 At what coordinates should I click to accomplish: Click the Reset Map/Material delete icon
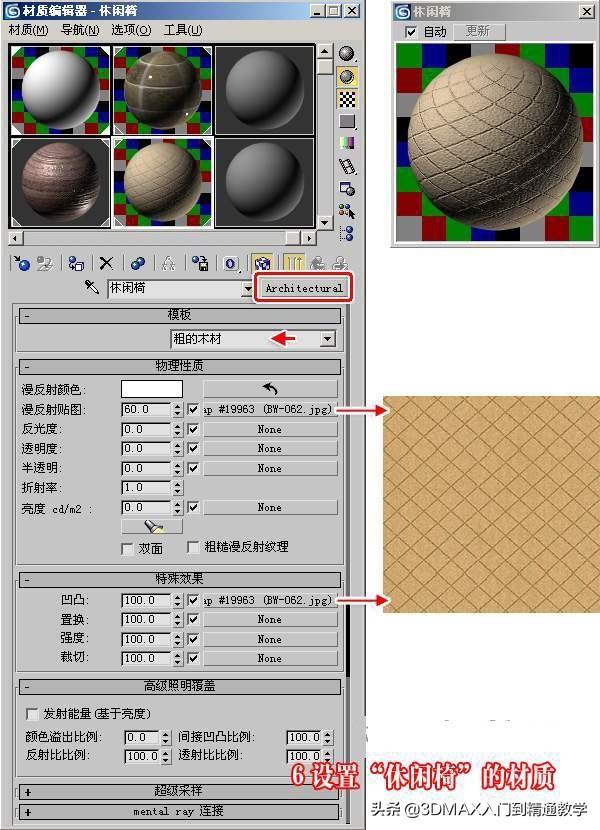click(105, 263)
